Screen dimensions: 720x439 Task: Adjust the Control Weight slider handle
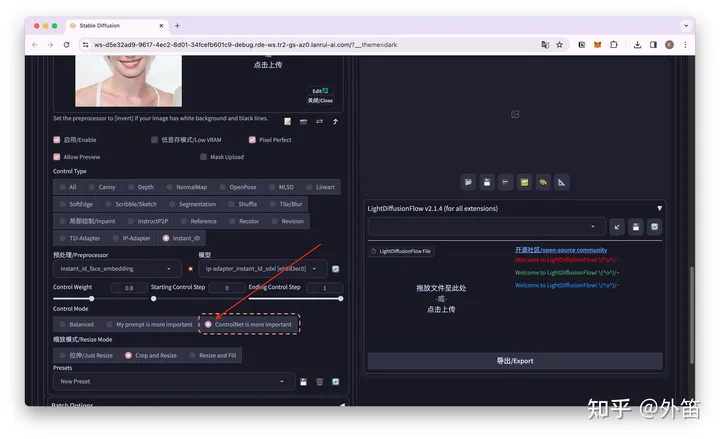tap(91, 299)
